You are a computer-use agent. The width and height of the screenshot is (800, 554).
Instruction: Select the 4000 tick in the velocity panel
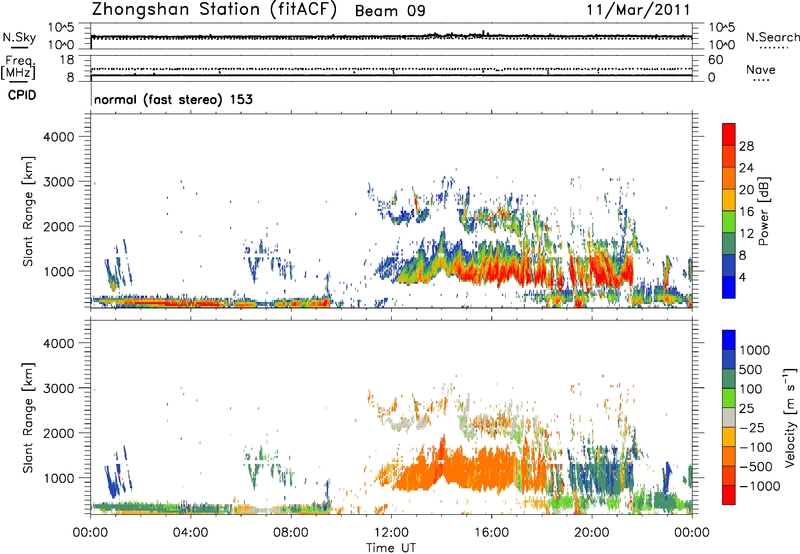(x=59, y=343)
